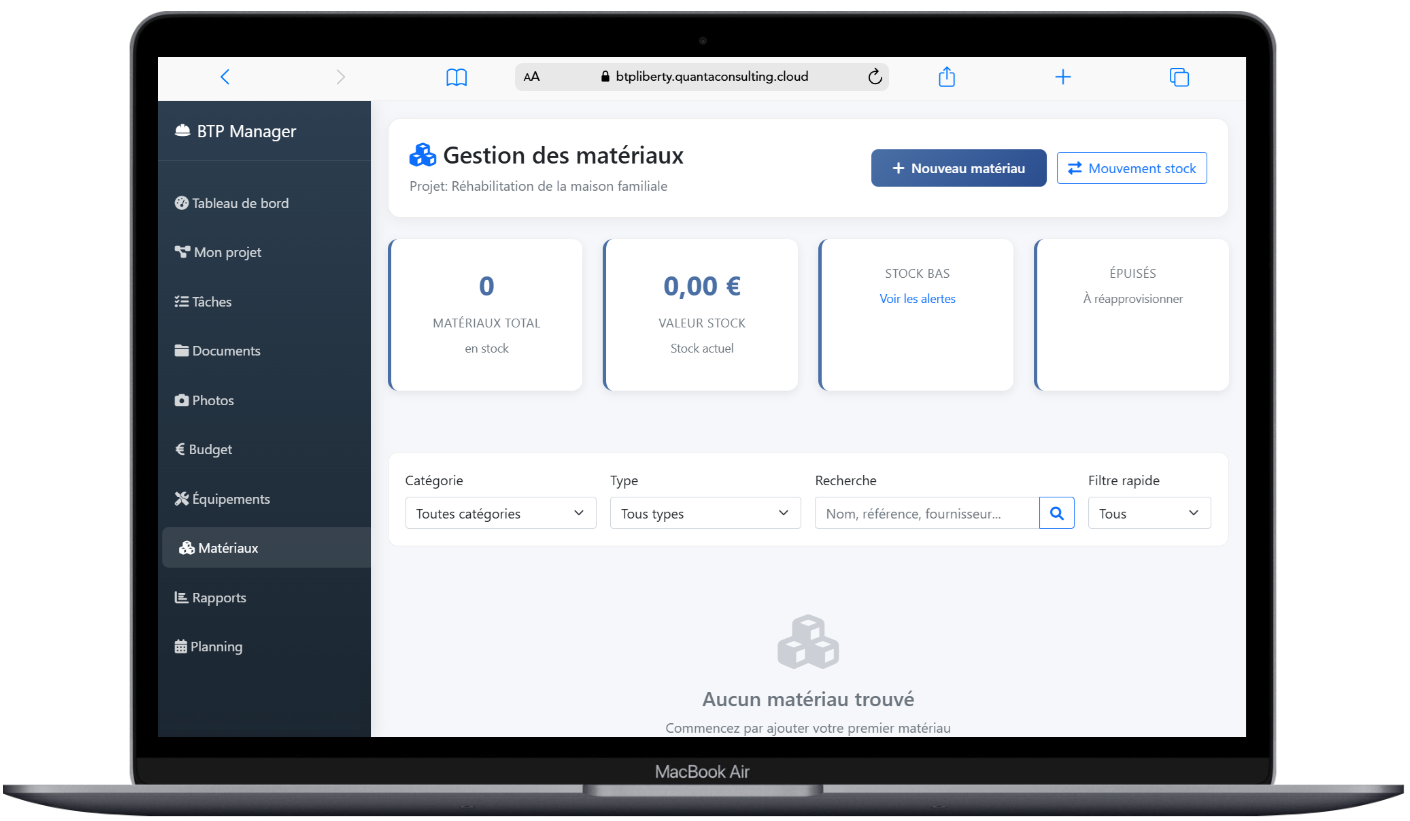
Task: Reload the page with the refresh icon
Action: coord(875,77)
